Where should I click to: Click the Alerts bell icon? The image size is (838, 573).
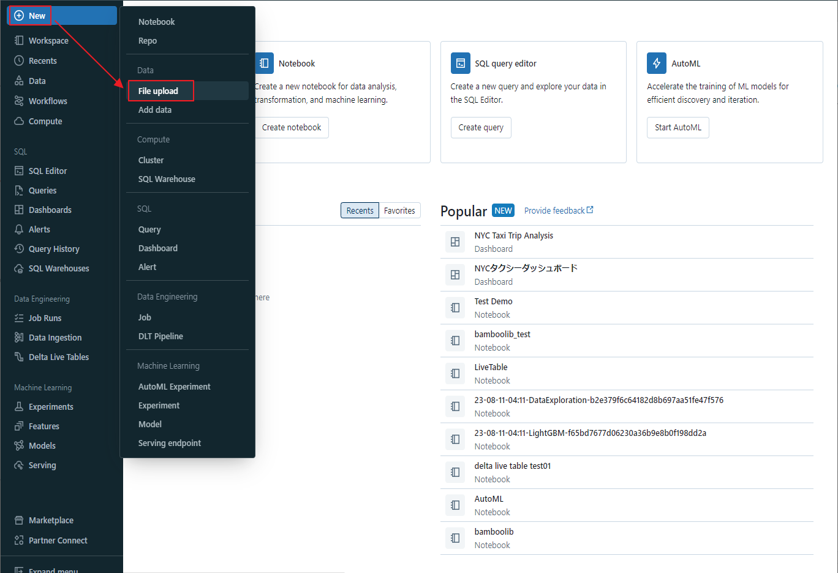(19, 229)
